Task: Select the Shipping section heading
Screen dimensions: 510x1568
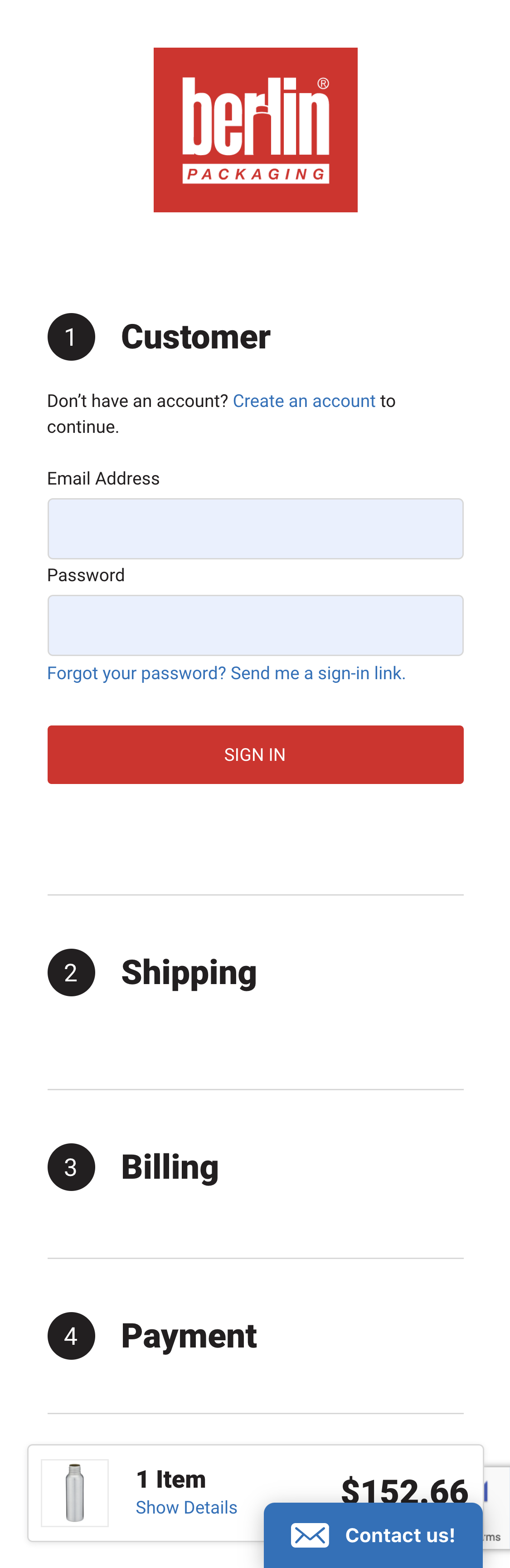Action: click(x=189, y=971)
